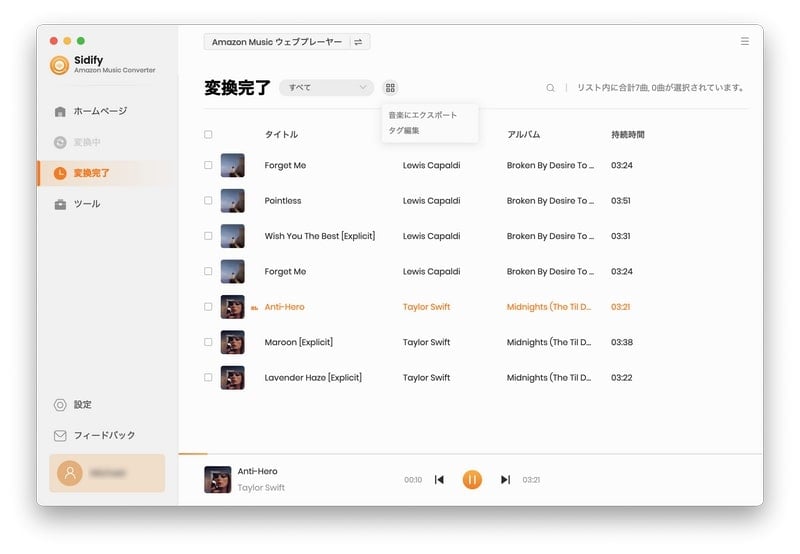Click the settings gear icon 設定
The height and width of the screenshot is (554, 800).
pyautogui.click(x=60, y=405)
